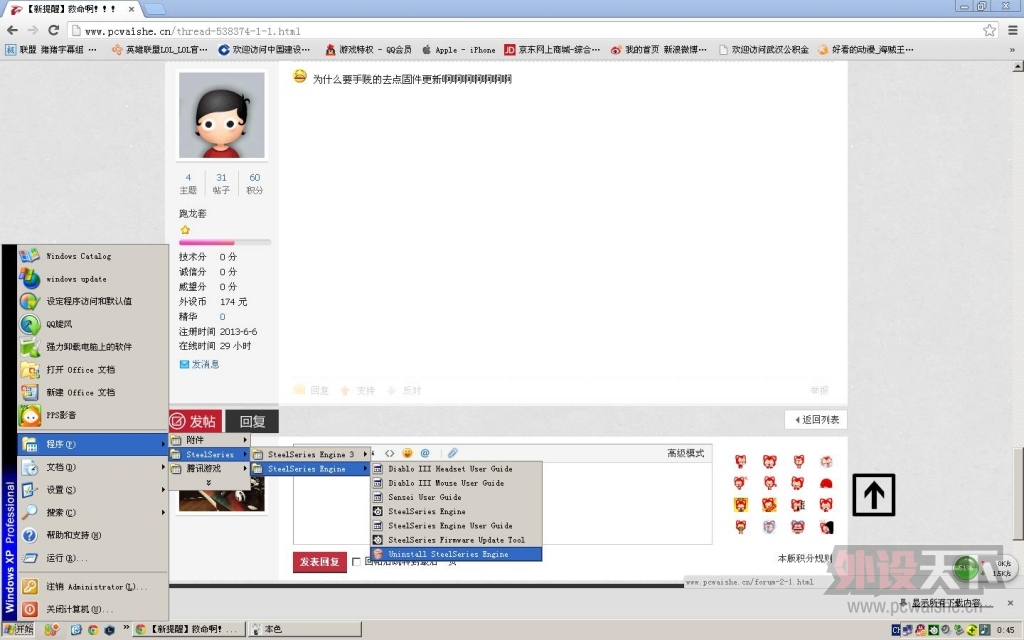
Task: Click 打开 Office 文档 in Start menu
Action: [93, 370]
